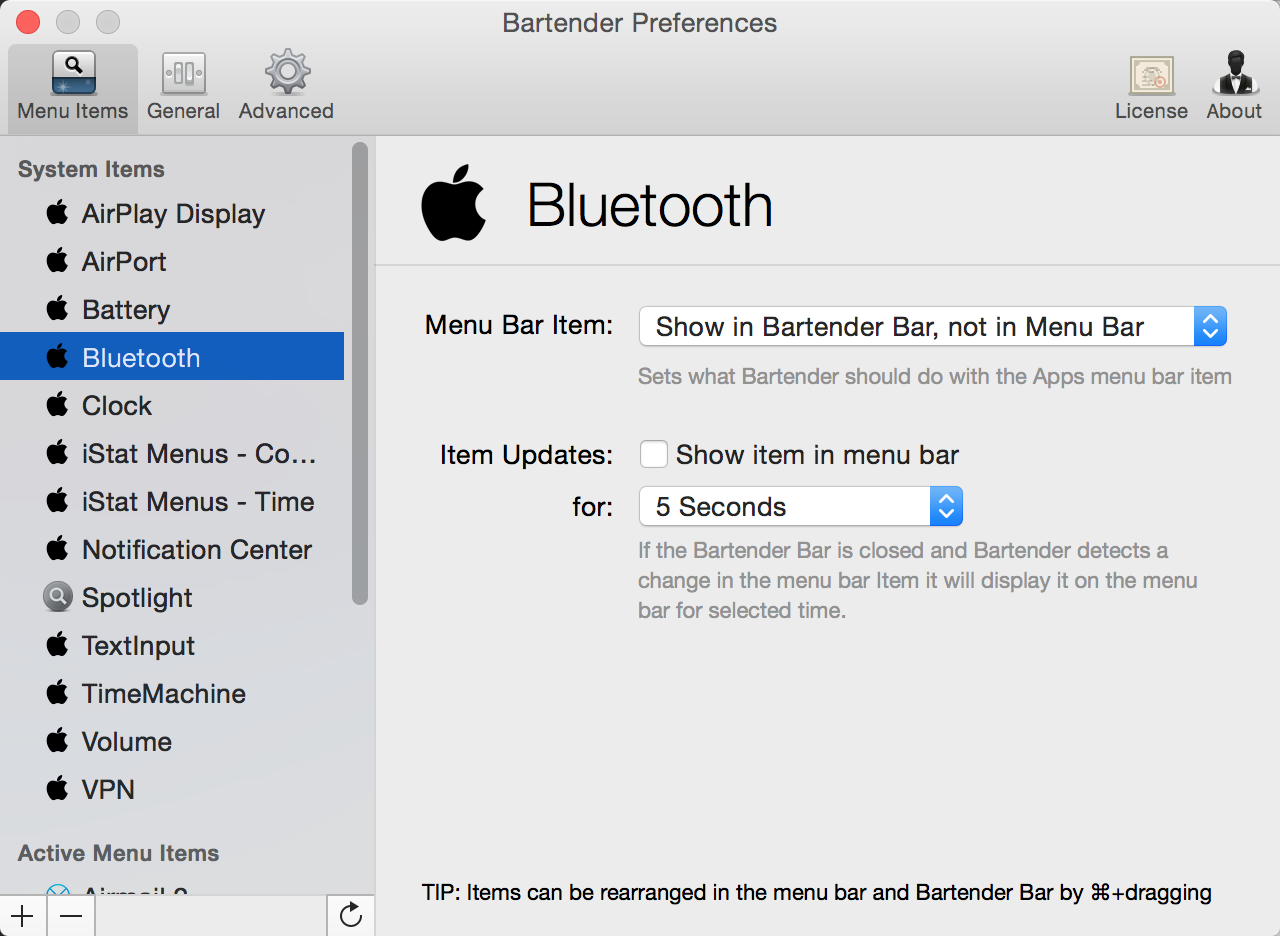Open the Advanced gear tab

pyautogui.click(x=286, y=88)
